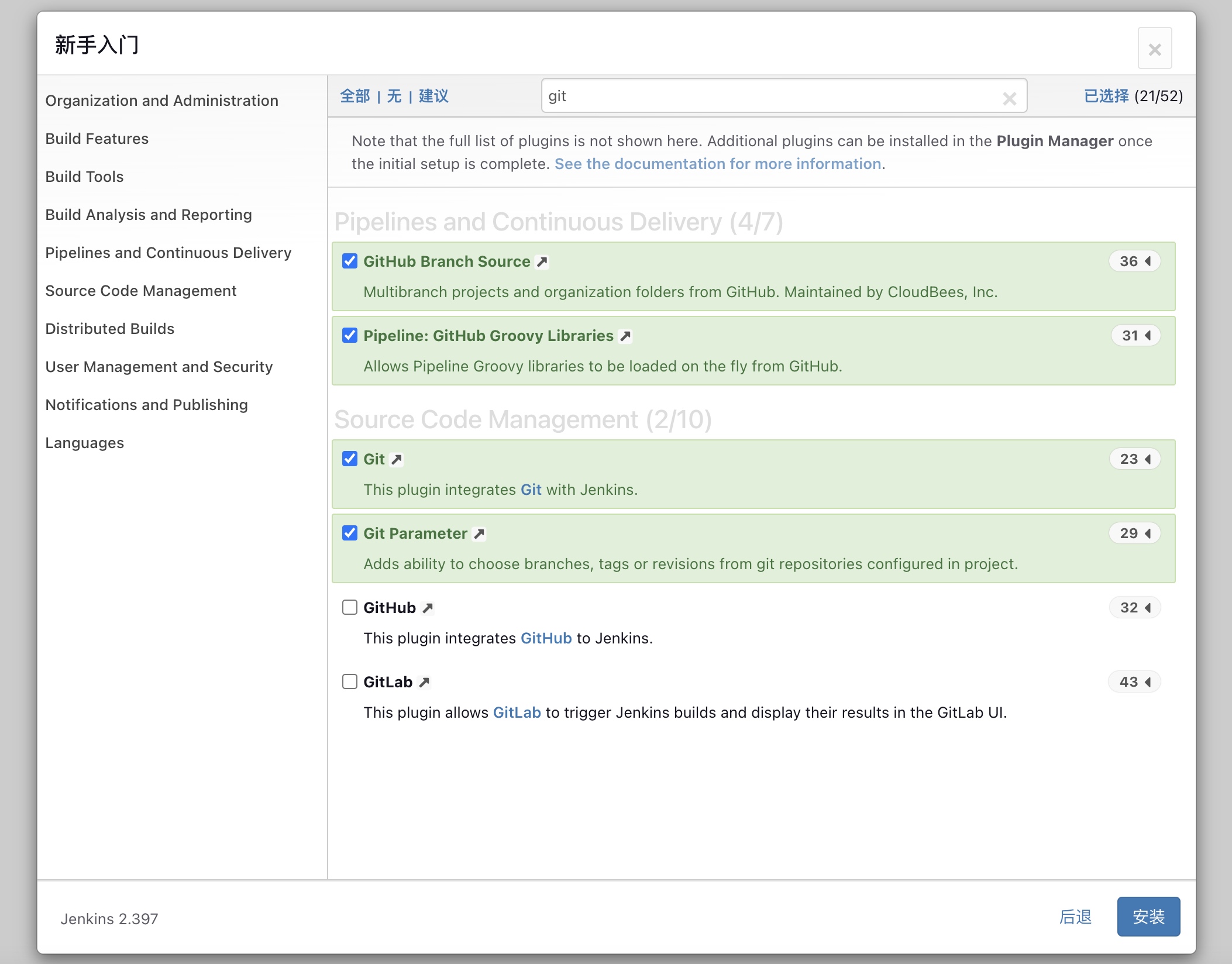Check the GitHub plugin checkbox

(x=350, y=607)
